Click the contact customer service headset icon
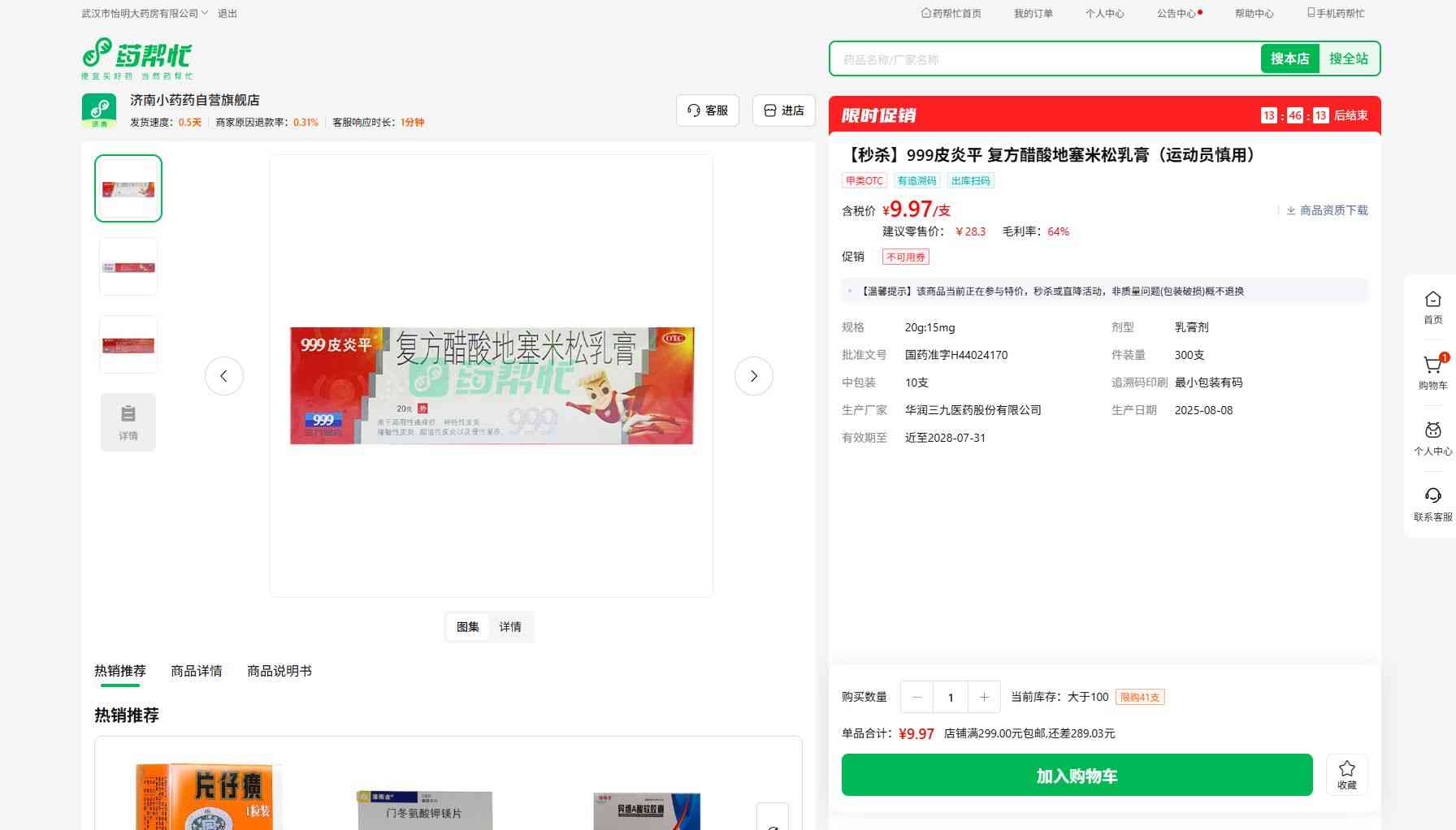 point(1432,496)
